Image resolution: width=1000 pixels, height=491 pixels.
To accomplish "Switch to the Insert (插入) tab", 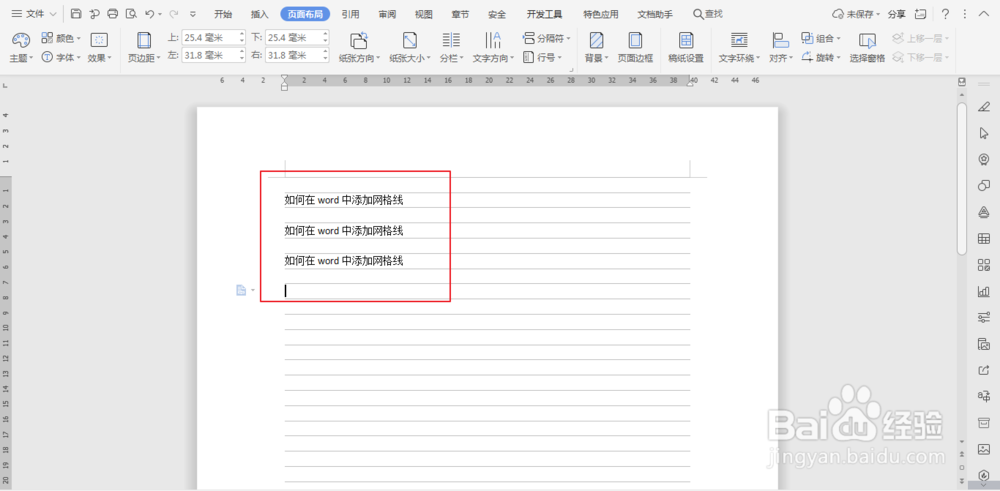I will coord(260,14).
